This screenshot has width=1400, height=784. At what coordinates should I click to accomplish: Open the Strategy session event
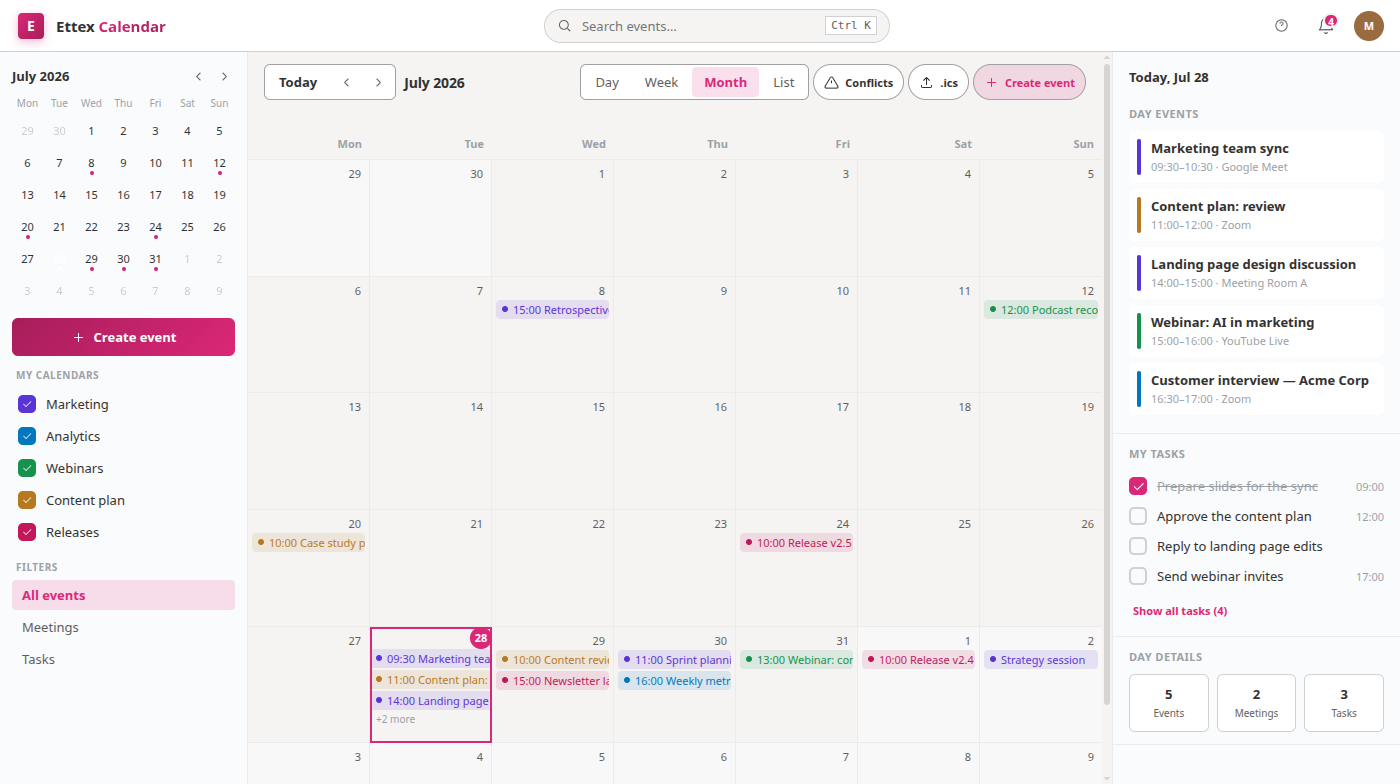pos(1041,660)
